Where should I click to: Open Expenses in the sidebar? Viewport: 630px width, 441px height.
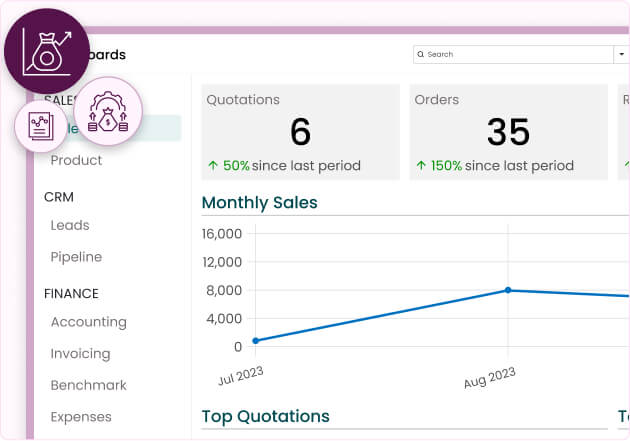coord(81,417)
